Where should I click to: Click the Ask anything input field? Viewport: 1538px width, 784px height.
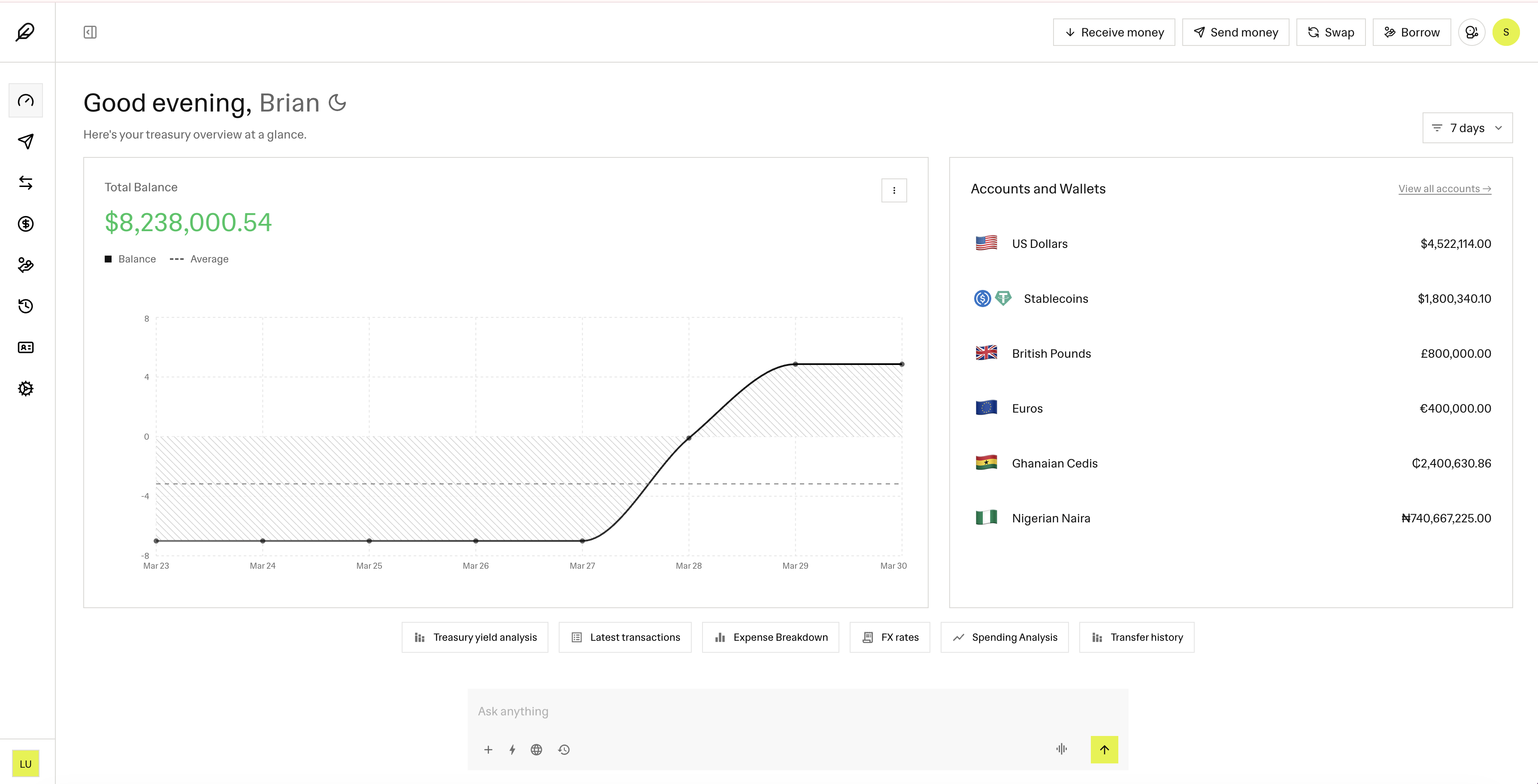pos(764,711)
